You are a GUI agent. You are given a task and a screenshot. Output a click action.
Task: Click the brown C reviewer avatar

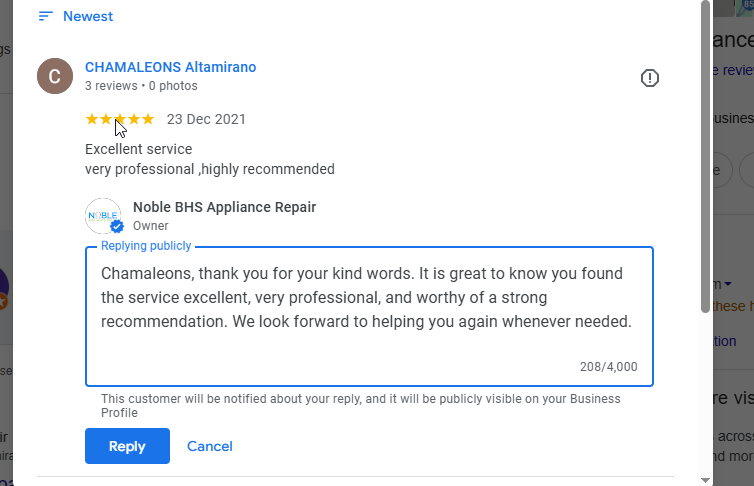click(x=55, y=76)
